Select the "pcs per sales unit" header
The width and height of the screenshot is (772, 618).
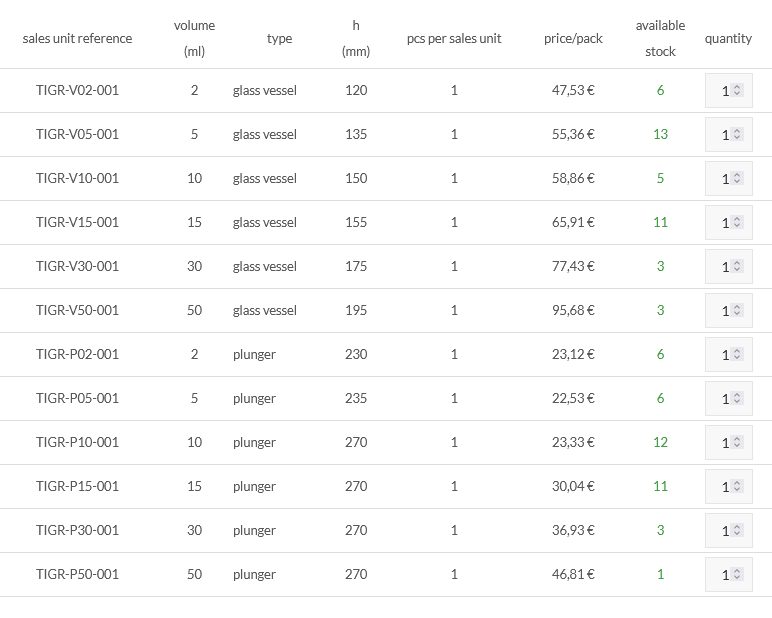point(454,39)
